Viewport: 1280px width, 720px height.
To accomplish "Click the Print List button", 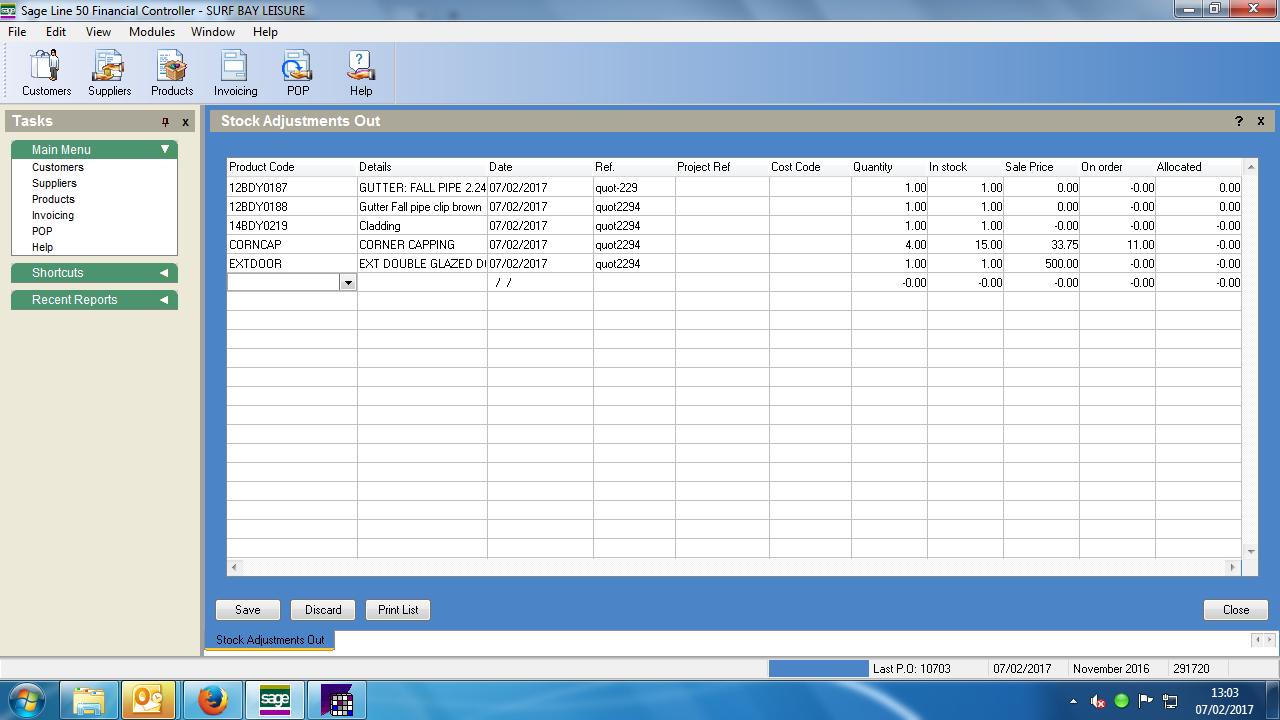I will (x=398, y=610).
